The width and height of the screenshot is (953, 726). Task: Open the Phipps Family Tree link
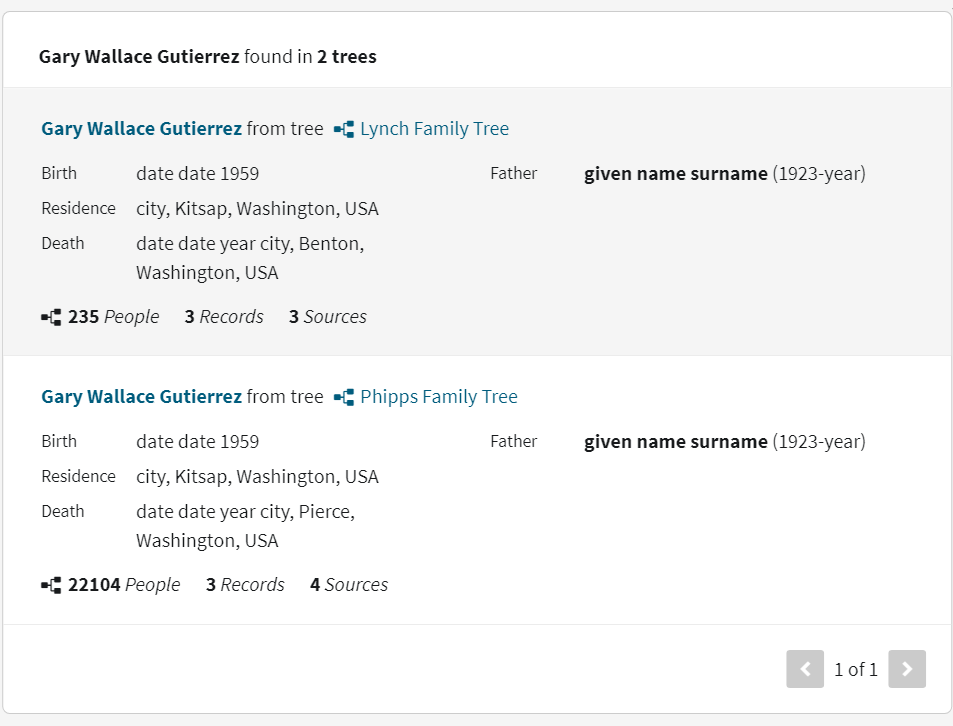[x=439, y=397]
